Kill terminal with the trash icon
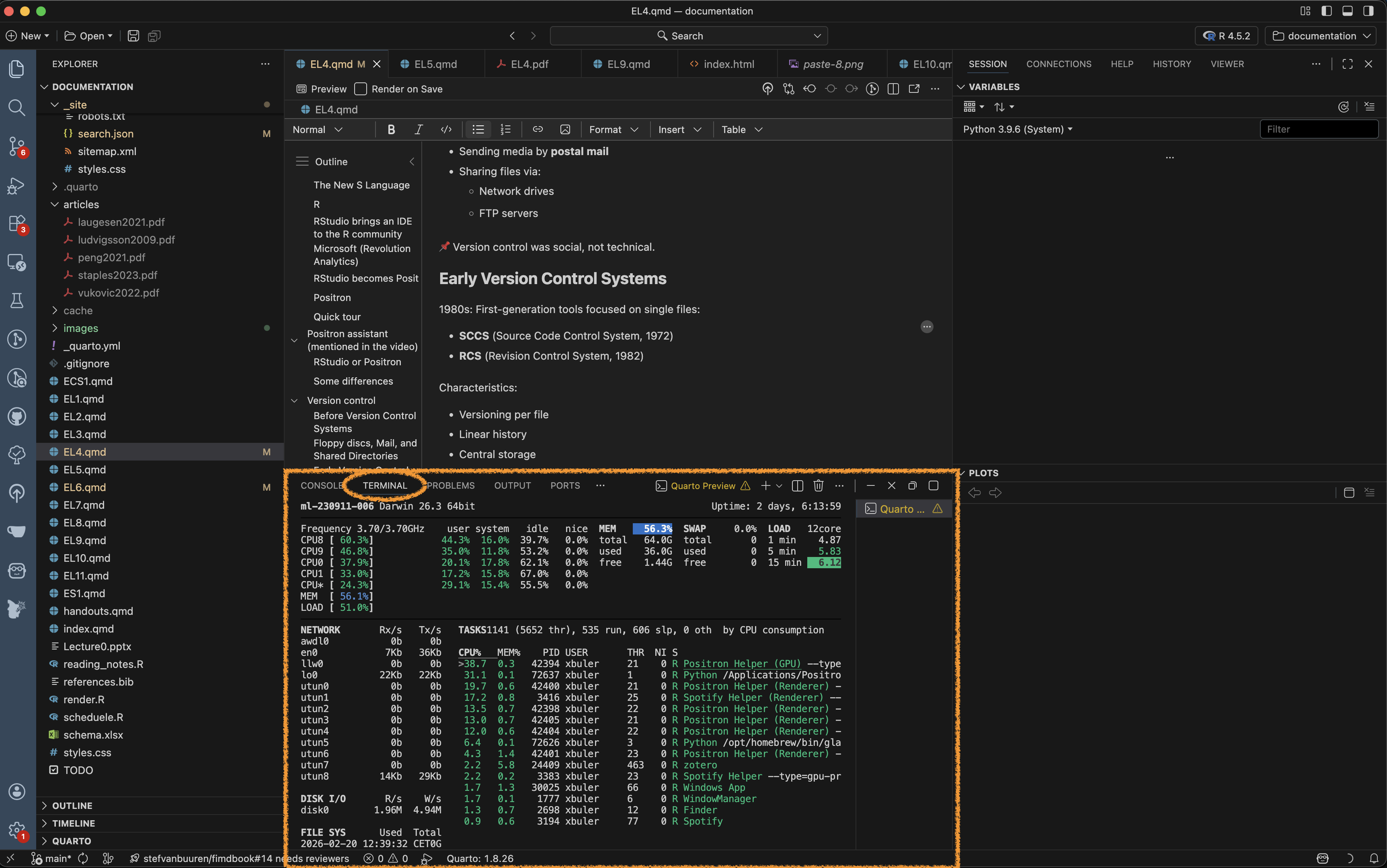This screenshot has height=868, width=1387. tap(819, 486)
